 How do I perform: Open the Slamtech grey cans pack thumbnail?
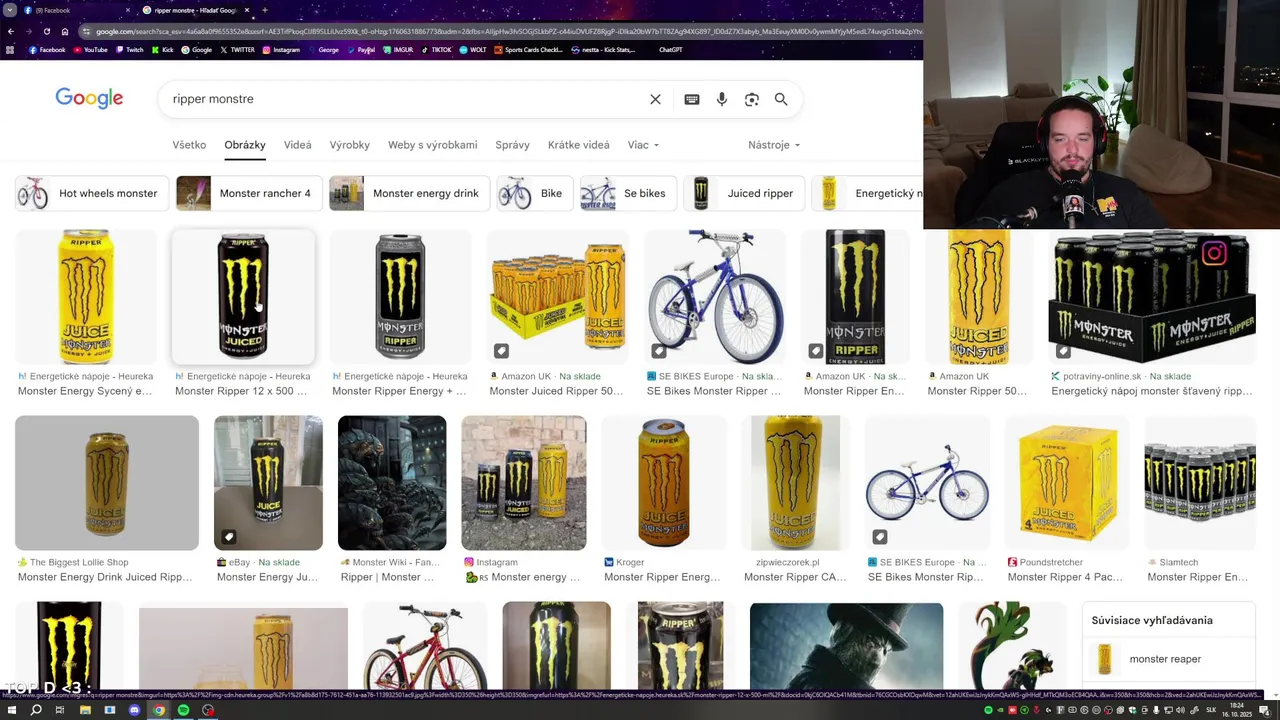(1200, 483)
